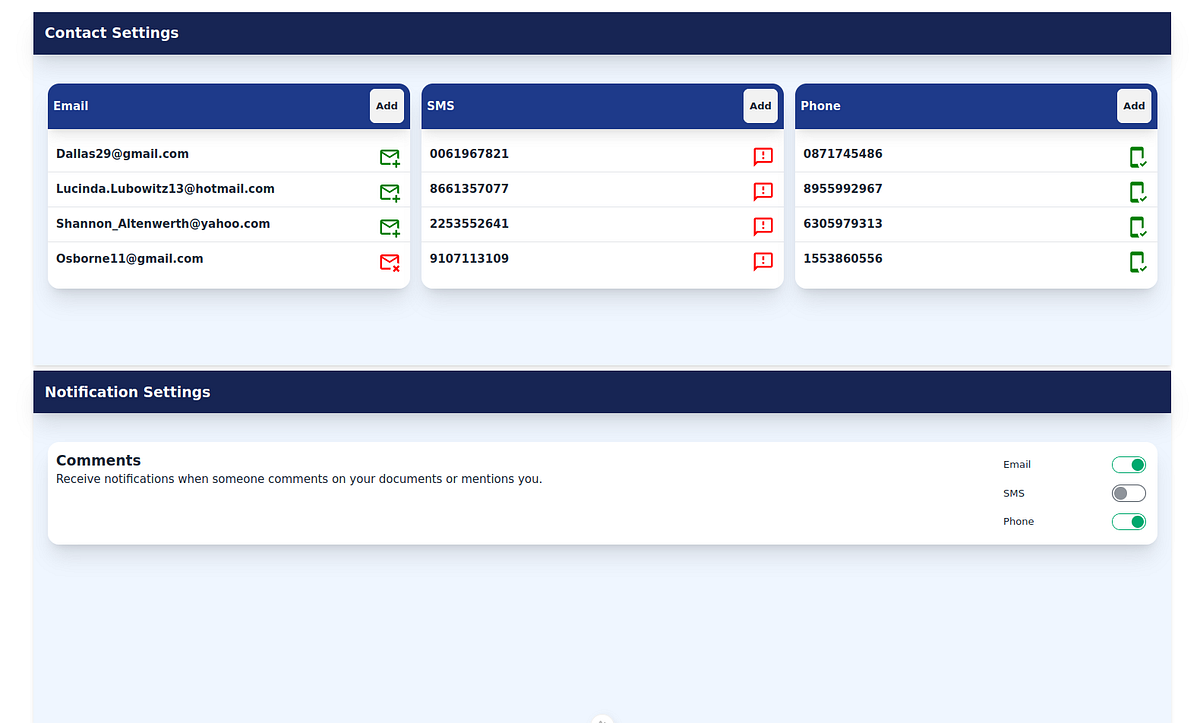This screenshot has height=723, width=1200.
Task: Click the warning bubble icon for 2253552641
Action: click(763, 227)
